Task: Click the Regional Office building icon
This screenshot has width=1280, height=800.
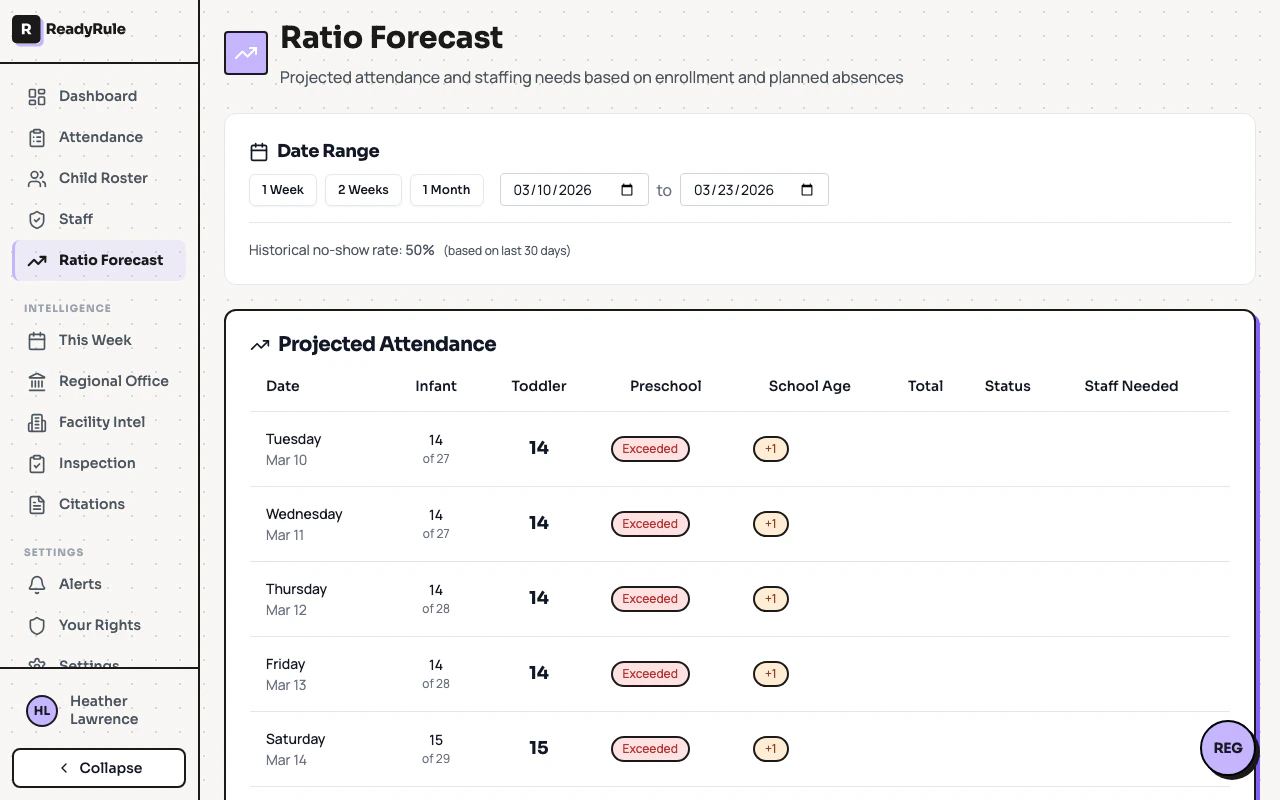Action: 37,381
